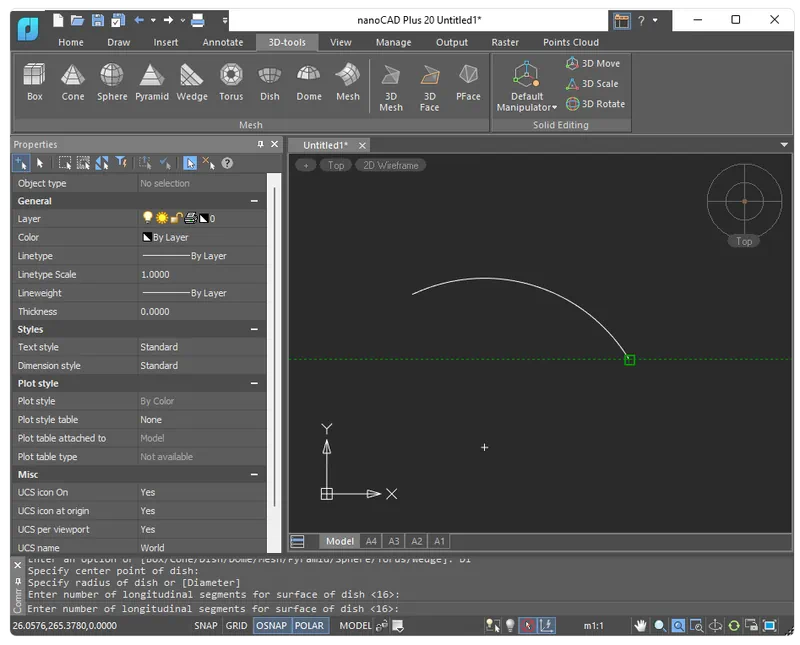This screenshot has height=645, width=800.
Task: Edit the Linetype Scale value field
Action: click(x=202, y=275)
